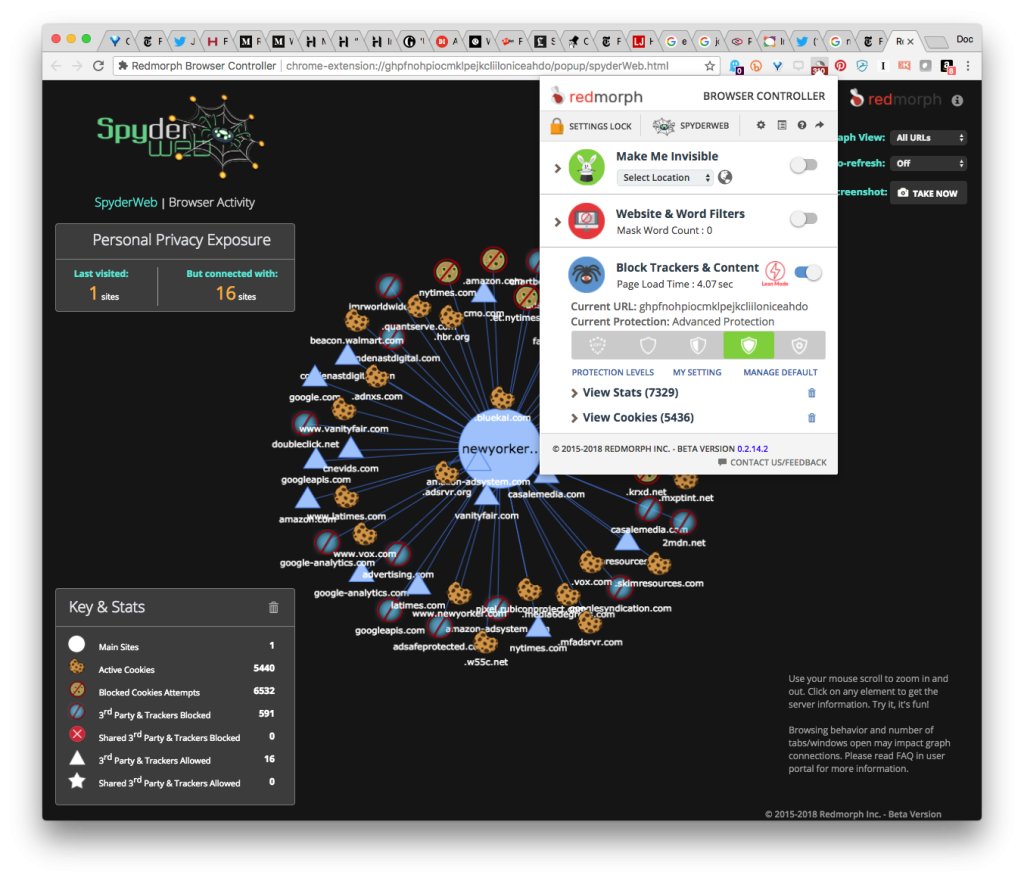Toggle Make Me Invisible switch on

click(x=803, y=165)
